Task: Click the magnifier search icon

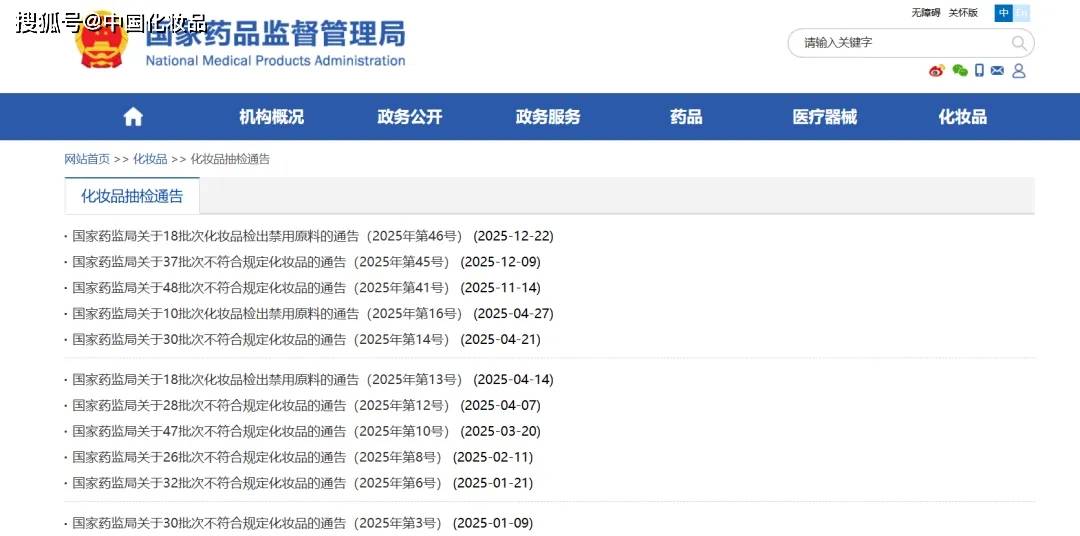Action: click(x=1019, y=43)
